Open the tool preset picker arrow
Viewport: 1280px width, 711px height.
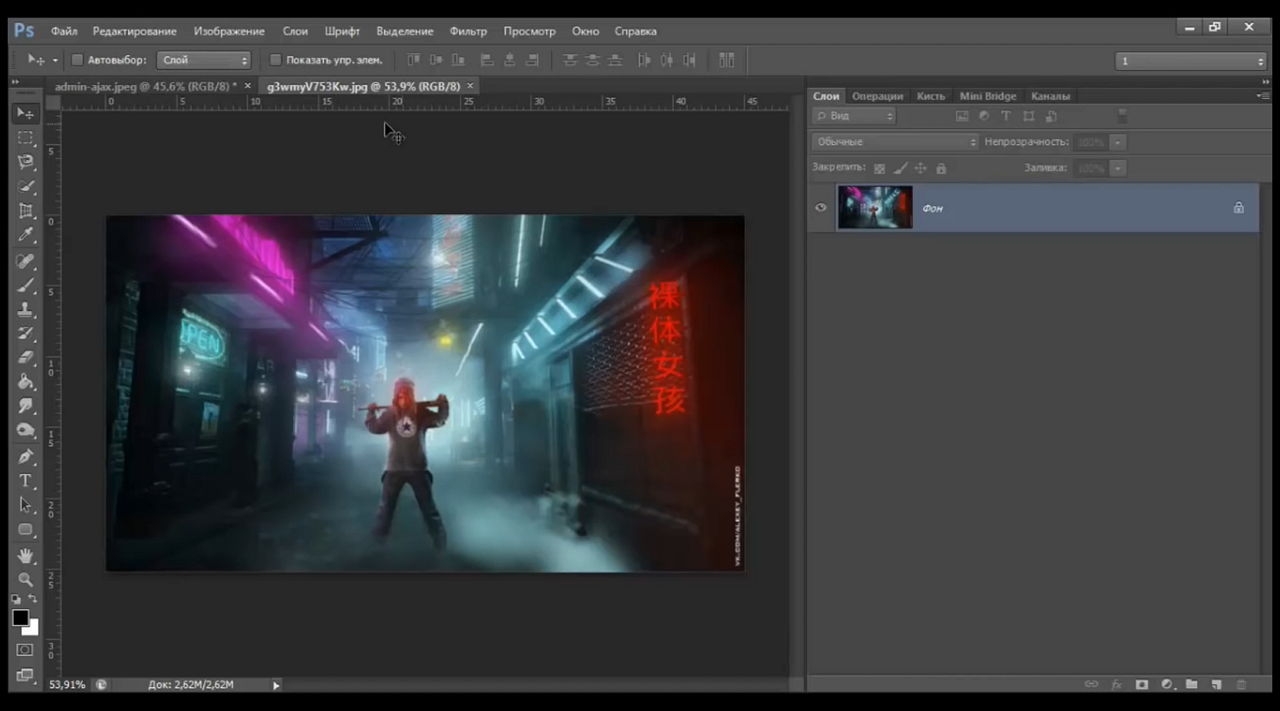(x=55, y=60)
